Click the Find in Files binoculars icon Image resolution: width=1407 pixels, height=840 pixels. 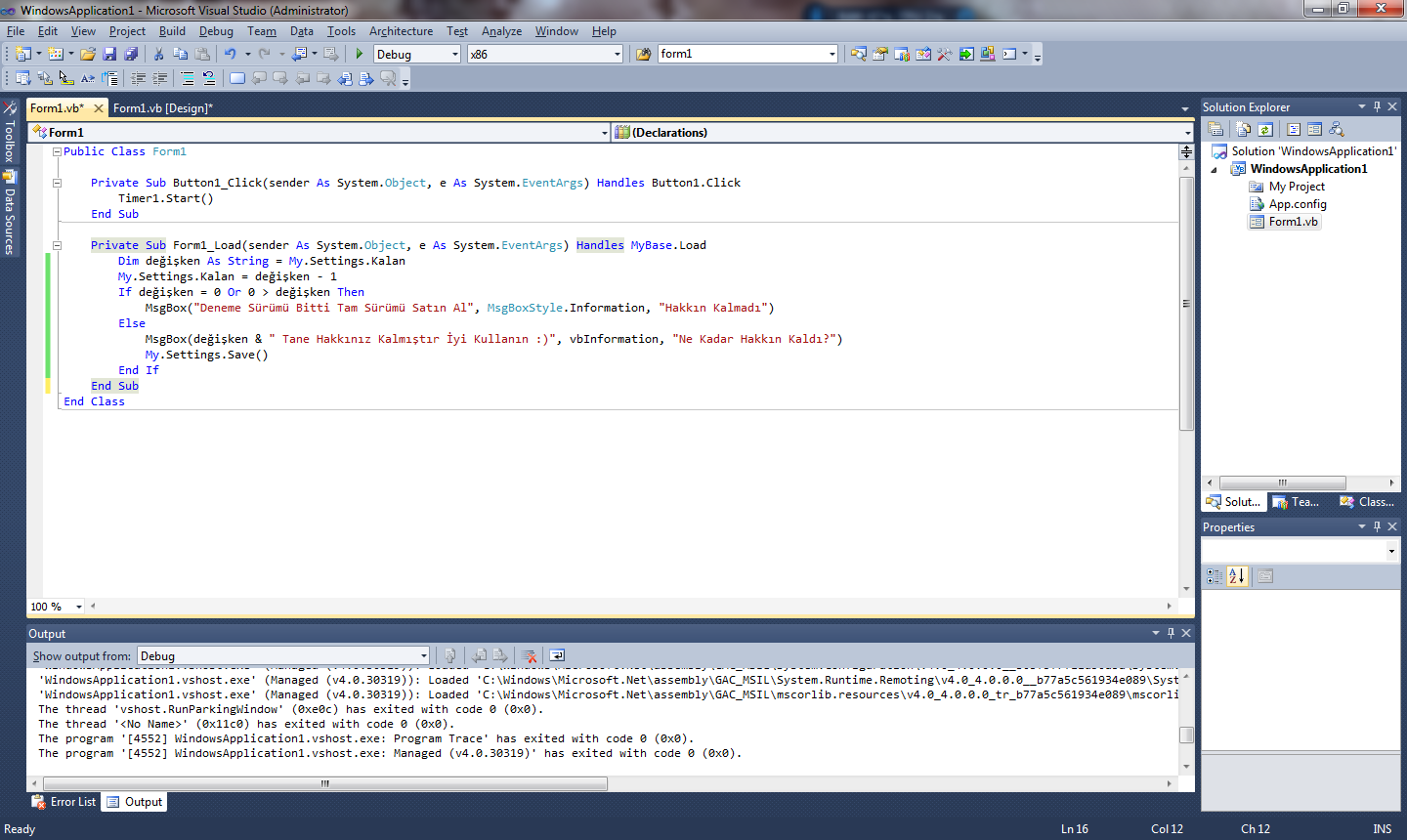643,54
